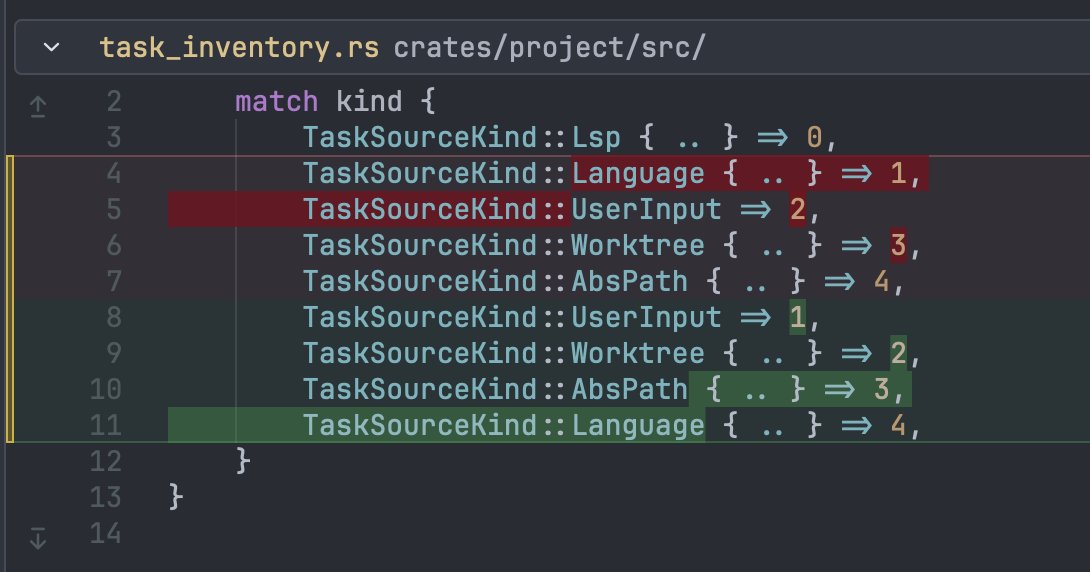Image resolution: width=1090 pixels, height=572 pixels.
Task: Click 'AbsPath' variant on line 7
Action: coord(630,281)
